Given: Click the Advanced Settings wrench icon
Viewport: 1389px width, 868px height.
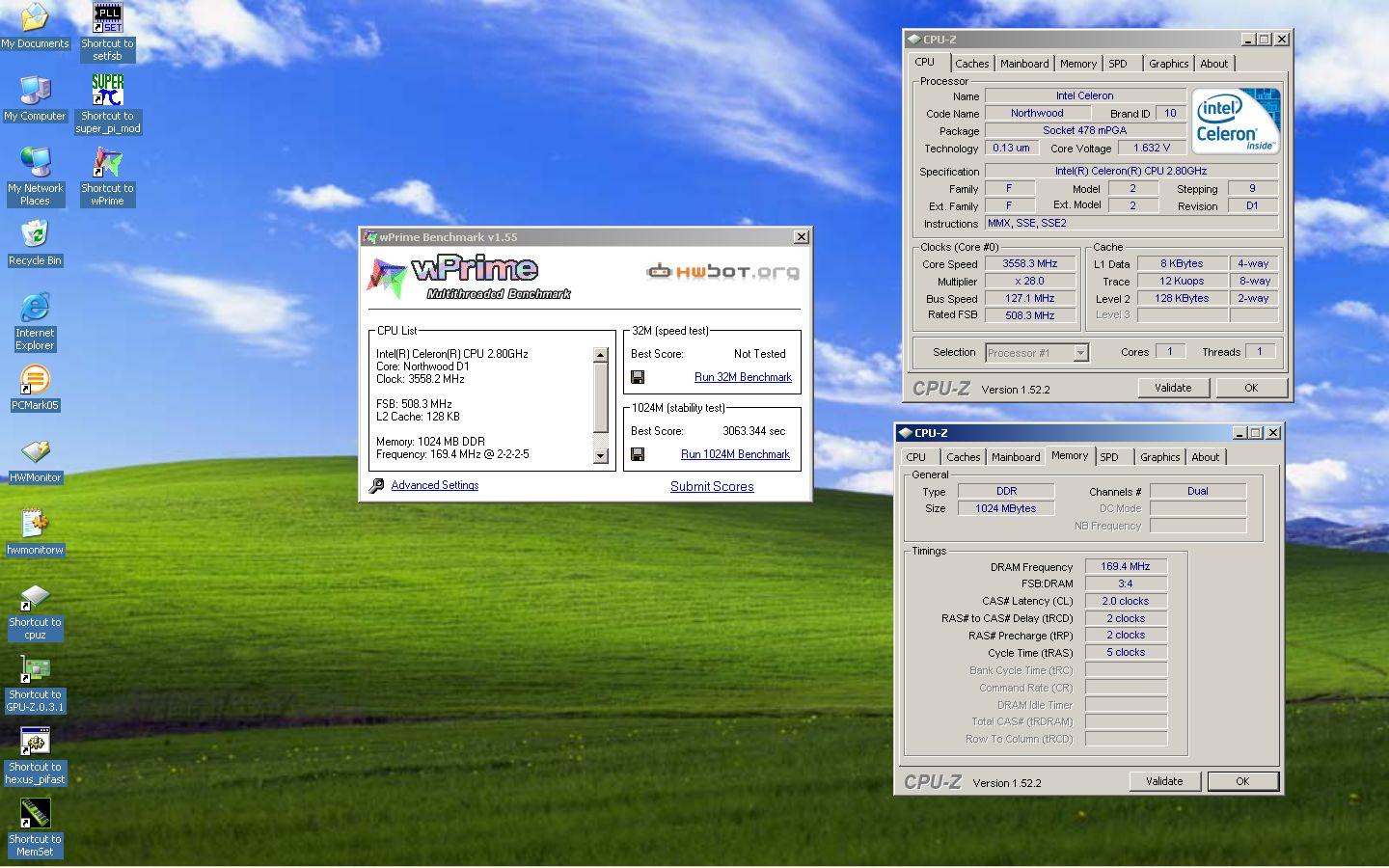Looking at the screenshot, I should pyautogui.click(x=376, y=486).
